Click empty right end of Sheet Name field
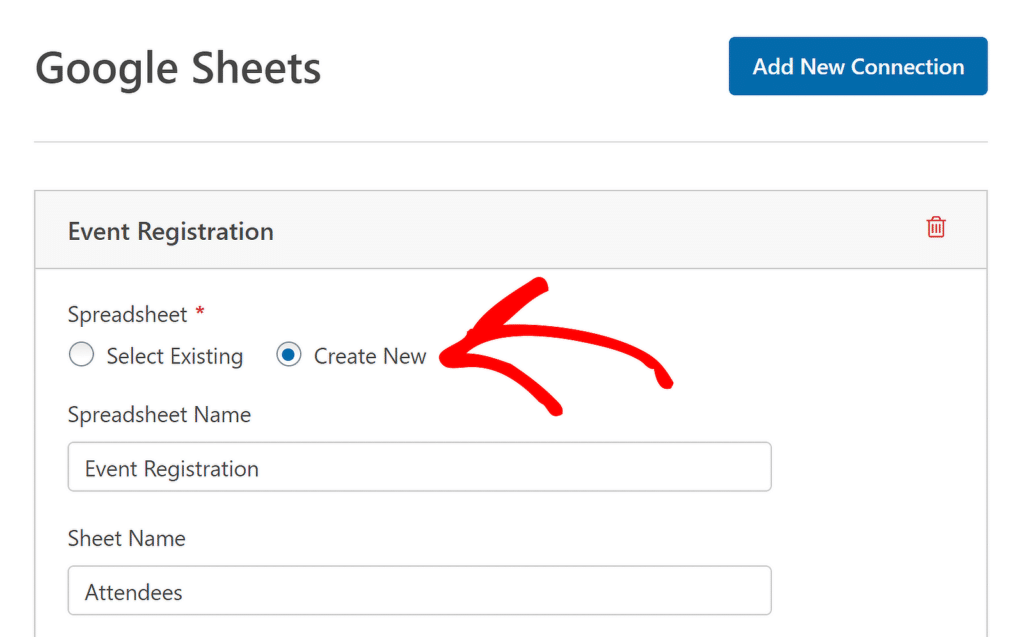 coord(700,591)
